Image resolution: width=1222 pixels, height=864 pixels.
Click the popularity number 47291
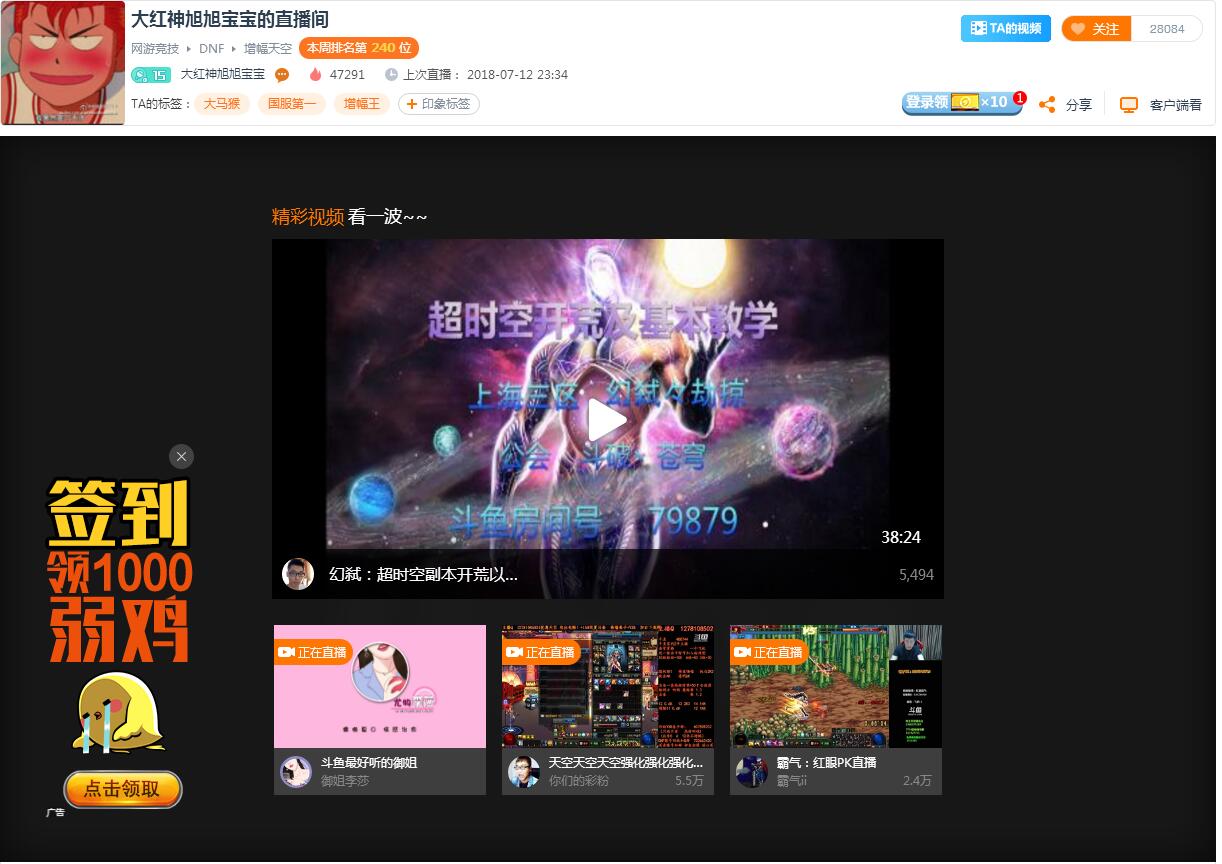pyautogui.click(x=347, y=75)
